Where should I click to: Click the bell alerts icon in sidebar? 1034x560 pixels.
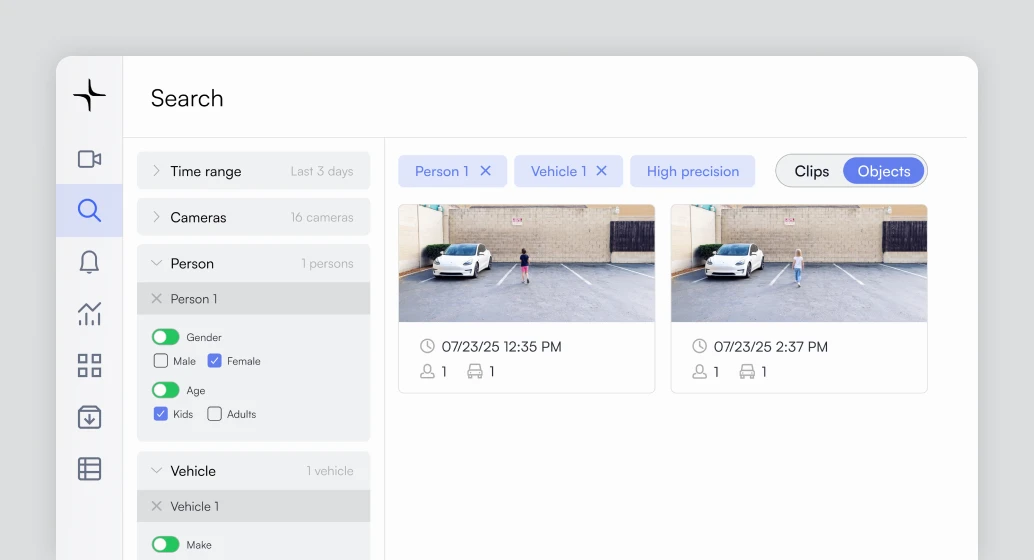(89, 262)
